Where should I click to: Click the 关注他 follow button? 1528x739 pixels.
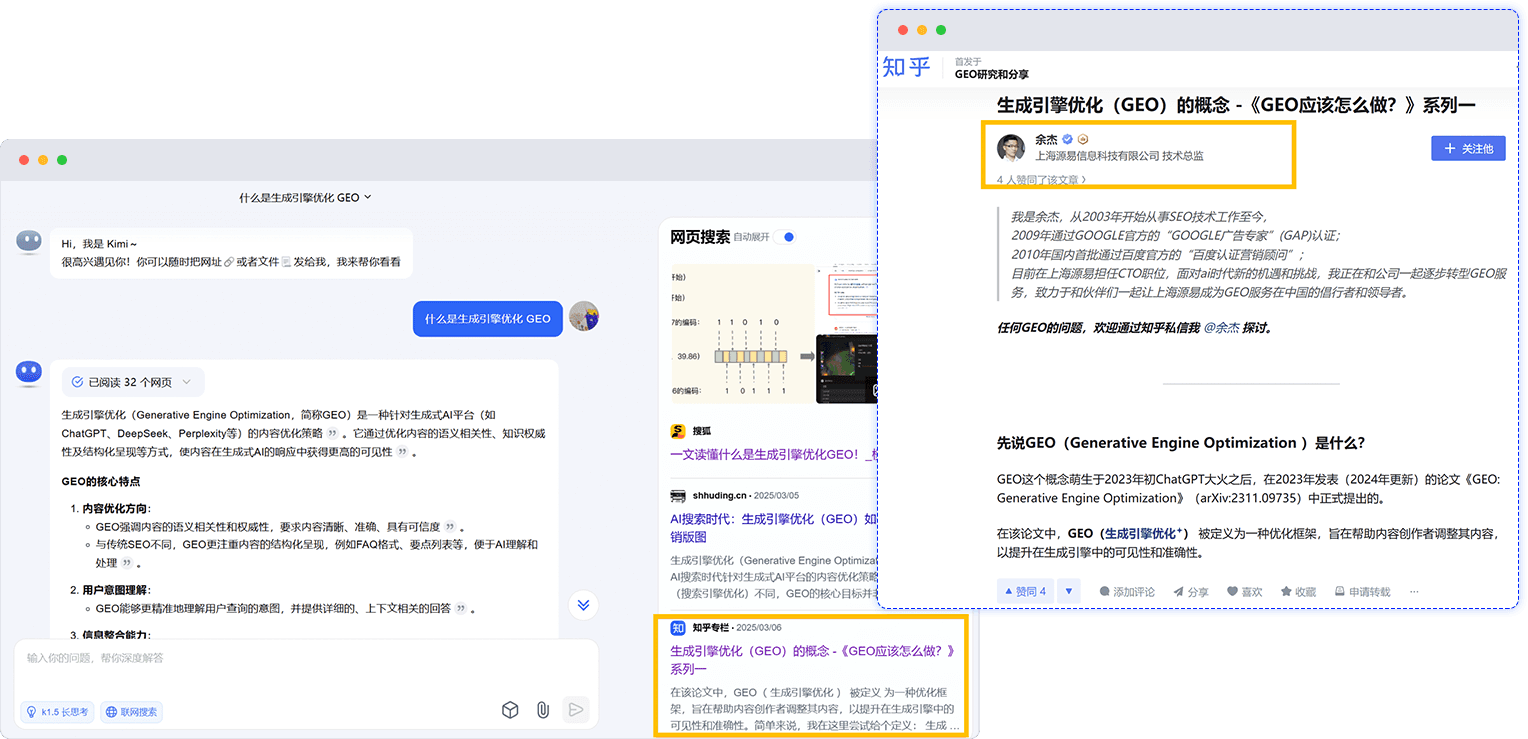click(x=1468, y=148)
